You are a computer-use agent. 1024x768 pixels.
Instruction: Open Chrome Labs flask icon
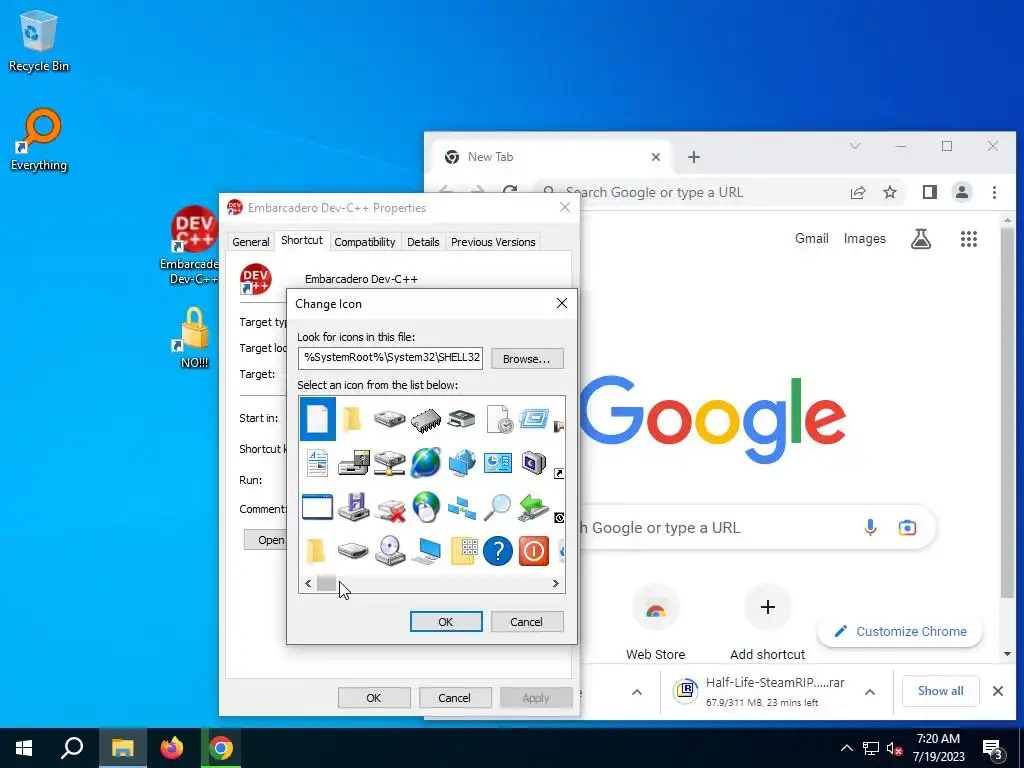[x=921, y=239]
